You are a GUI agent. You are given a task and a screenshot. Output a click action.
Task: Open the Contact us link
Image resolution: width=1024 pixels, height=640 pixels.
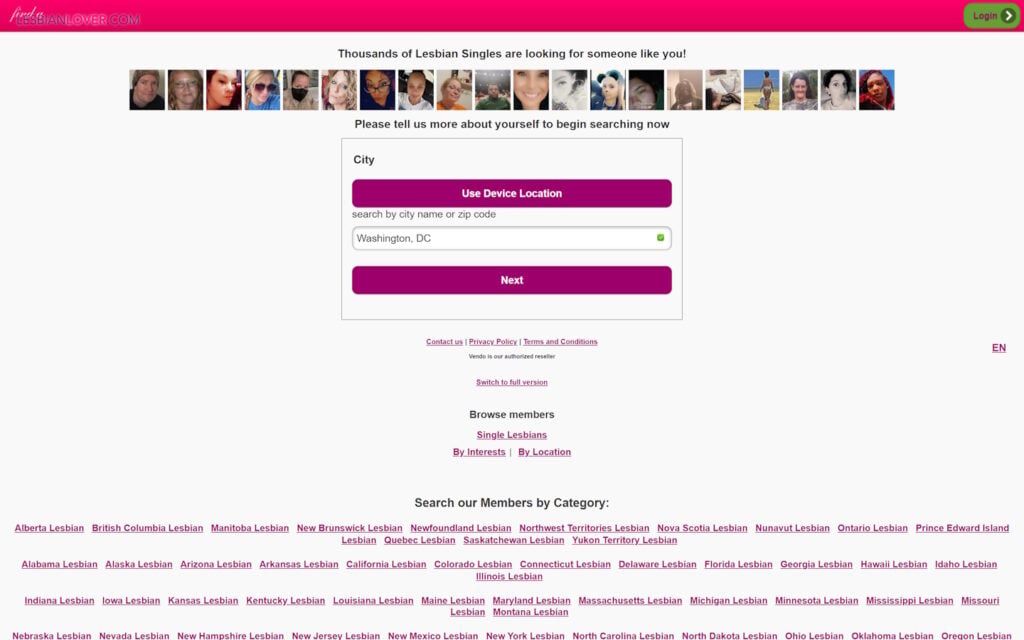444,342
